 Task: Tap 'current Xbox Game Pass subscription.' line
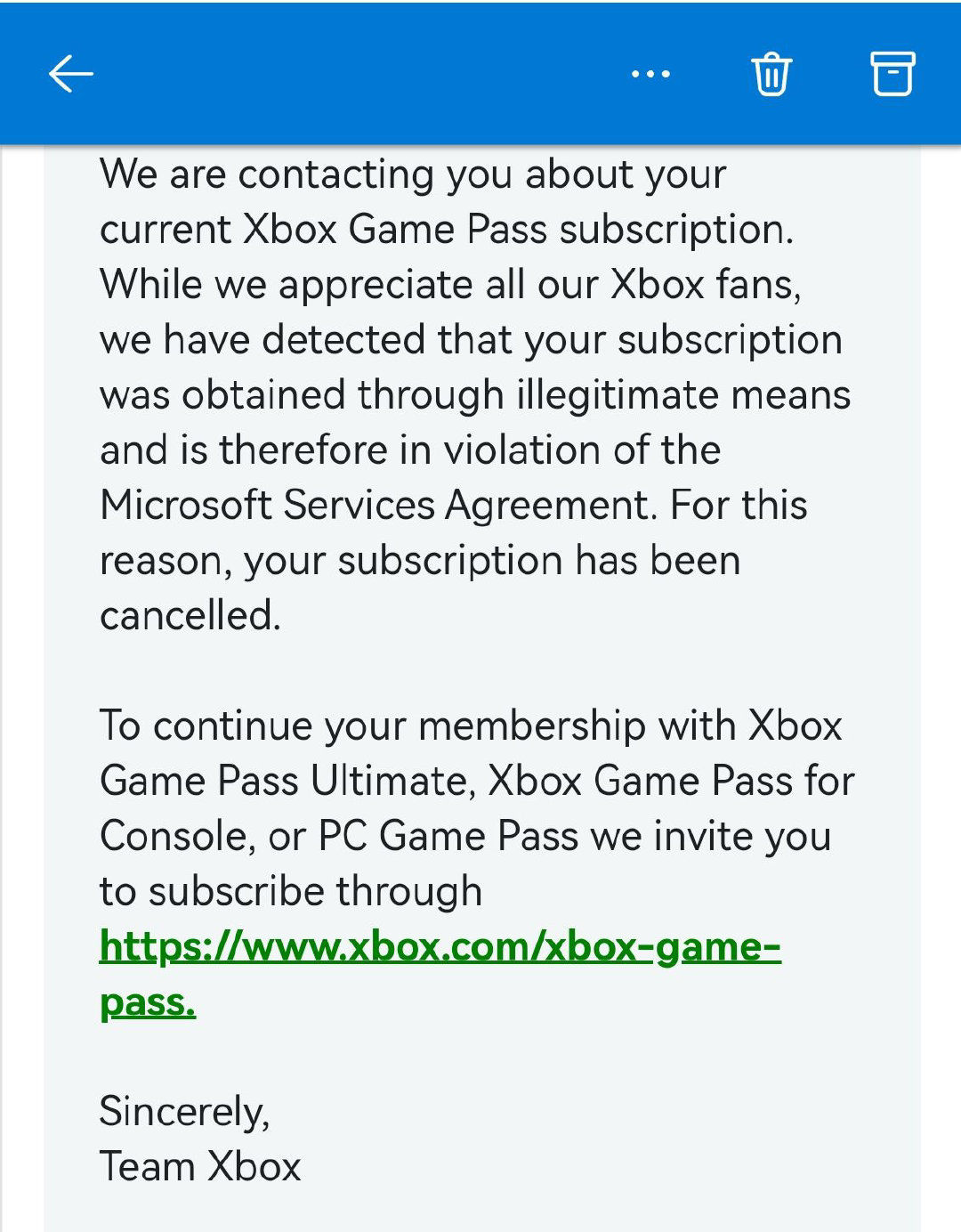pyautogui.click(x=447, y=230)
